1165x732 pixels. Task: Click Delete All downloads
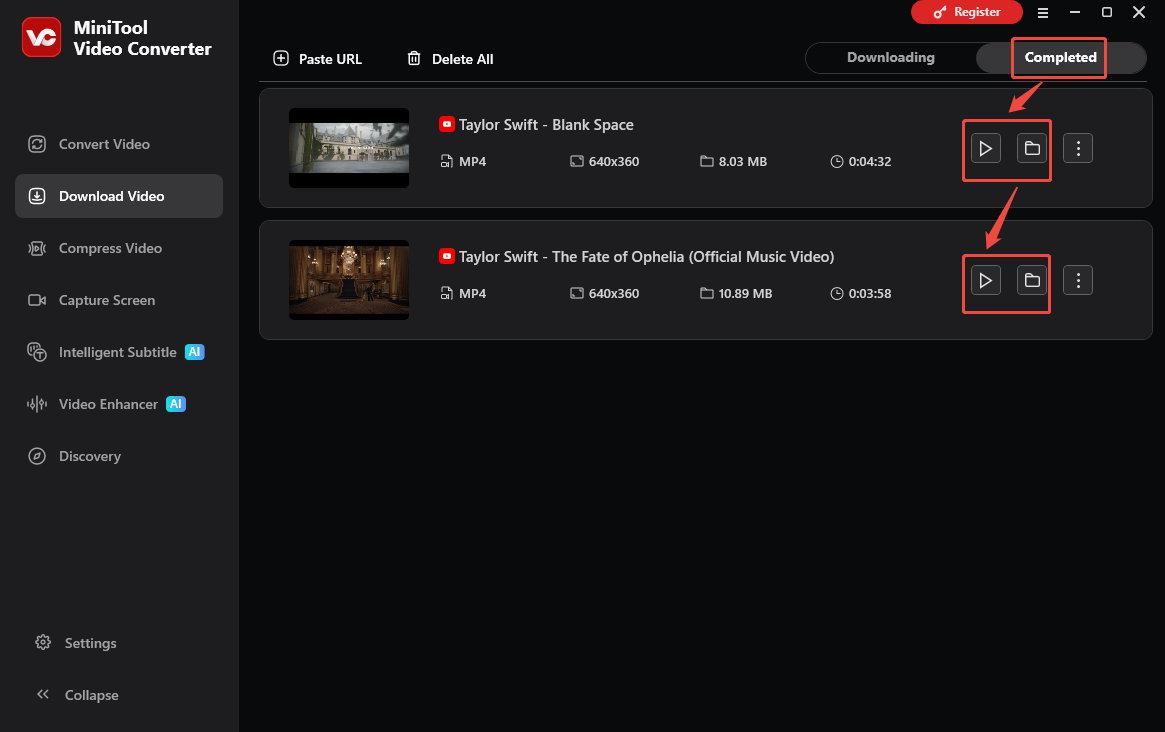[450, 59]
